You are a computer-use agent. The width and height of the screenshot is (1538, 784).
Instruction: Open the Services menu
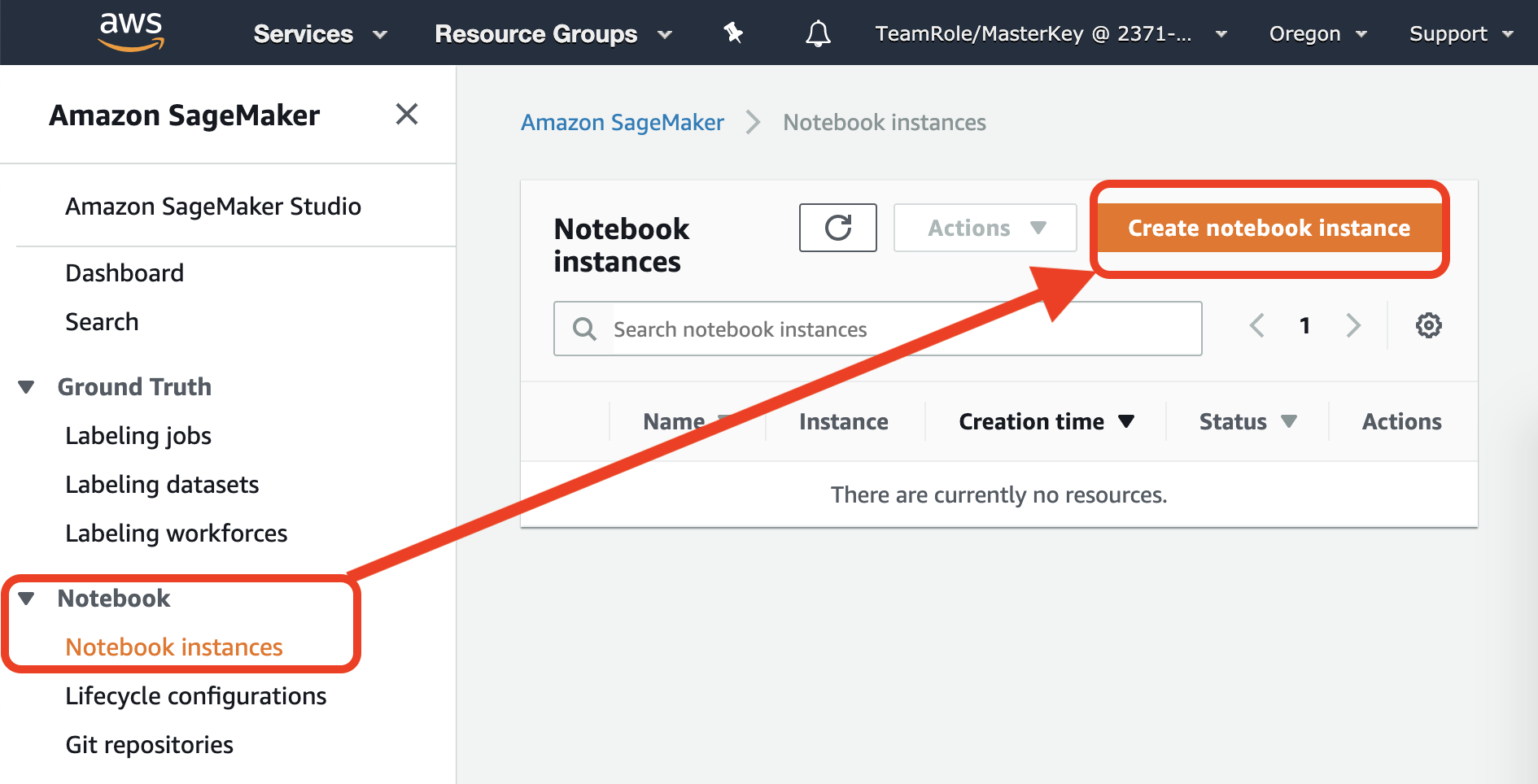pyautogui.click(x=320, y=34)
